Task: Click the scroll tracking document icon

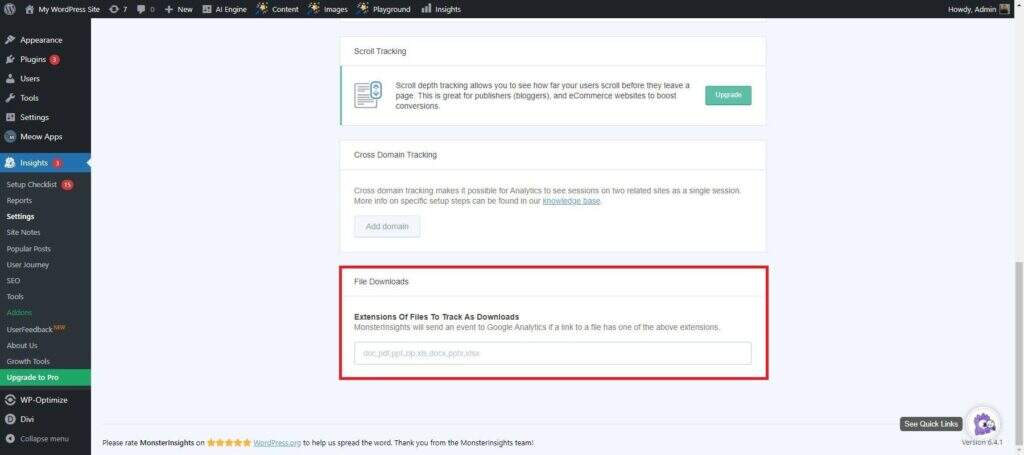Action: click(x=368, y=95)
